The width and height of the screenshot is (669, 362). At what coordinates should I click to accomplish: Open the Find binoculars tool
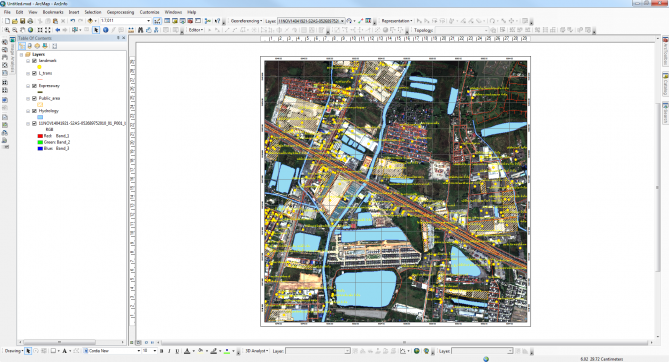coord(140,30)
